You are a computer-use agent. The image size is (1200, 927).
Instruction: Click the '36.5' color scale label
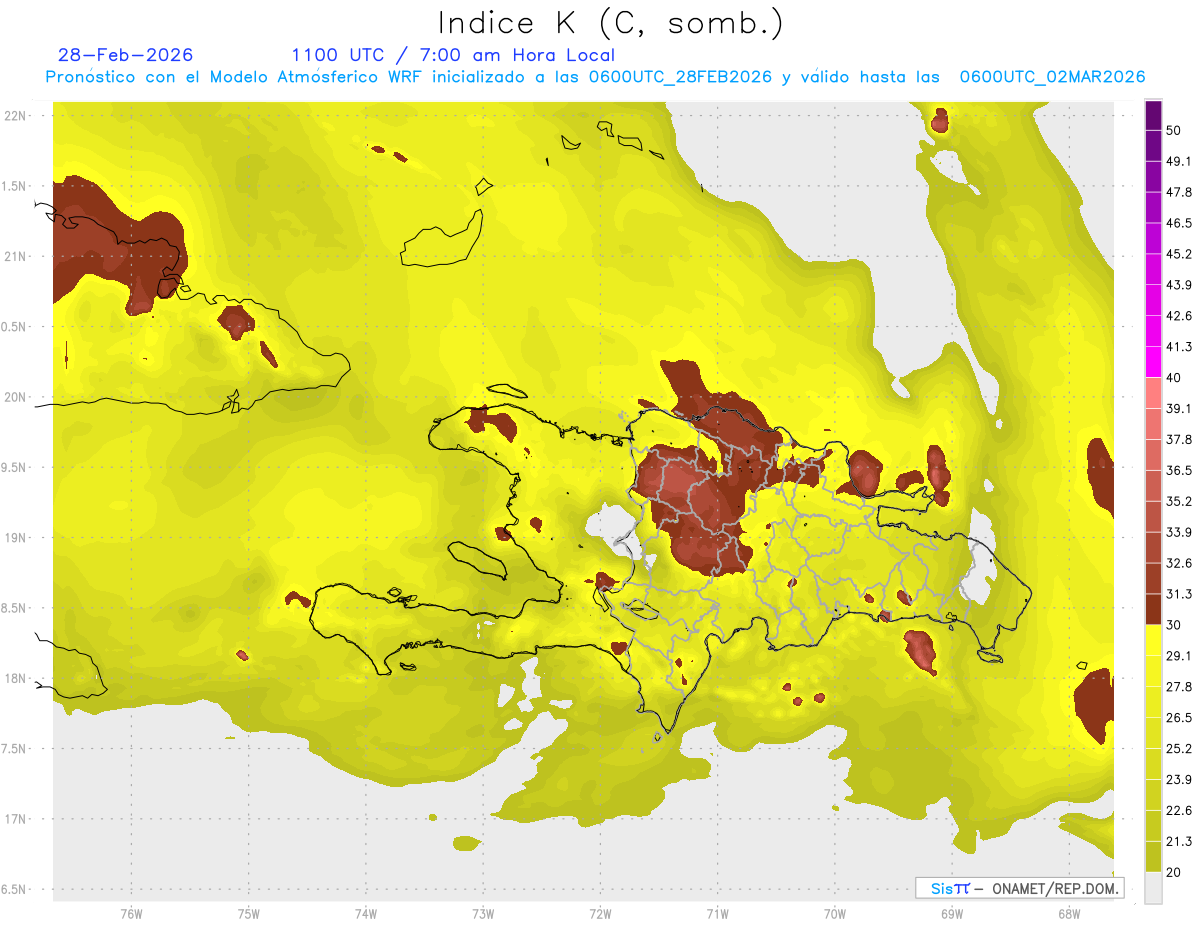(x=1179, y=471)
